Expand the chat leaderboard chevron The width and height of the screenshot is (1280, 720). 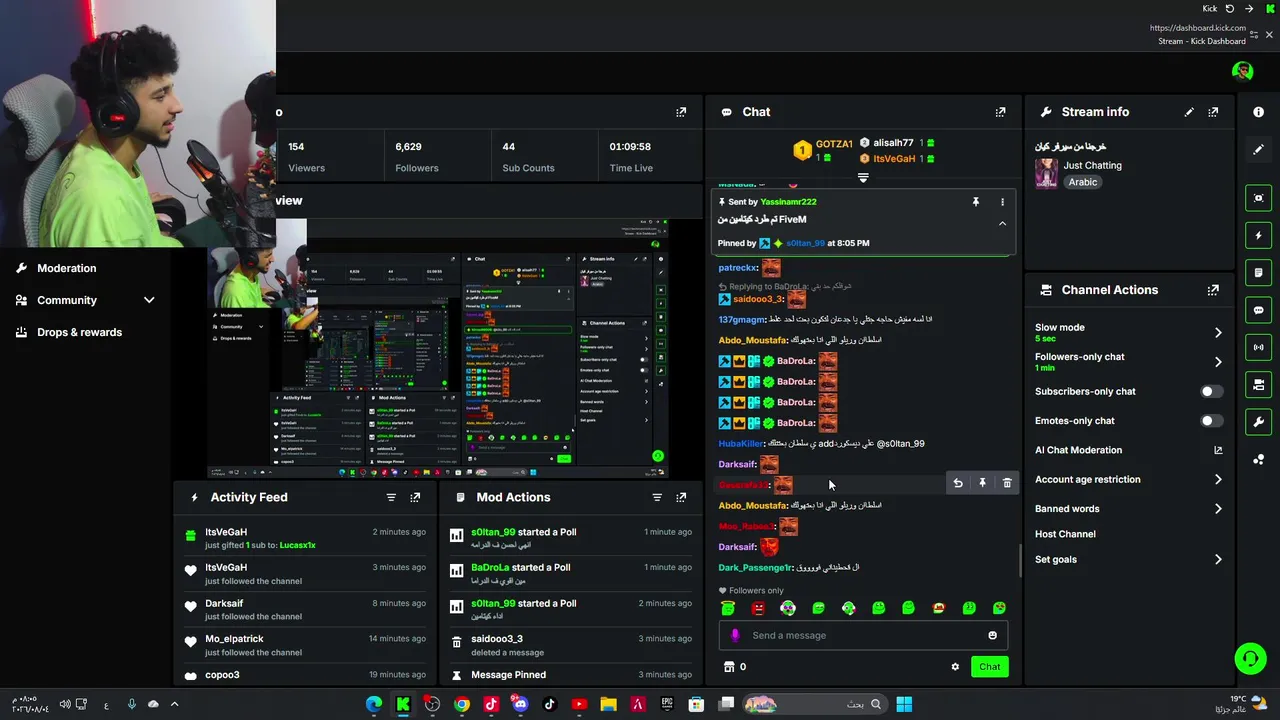863,178
